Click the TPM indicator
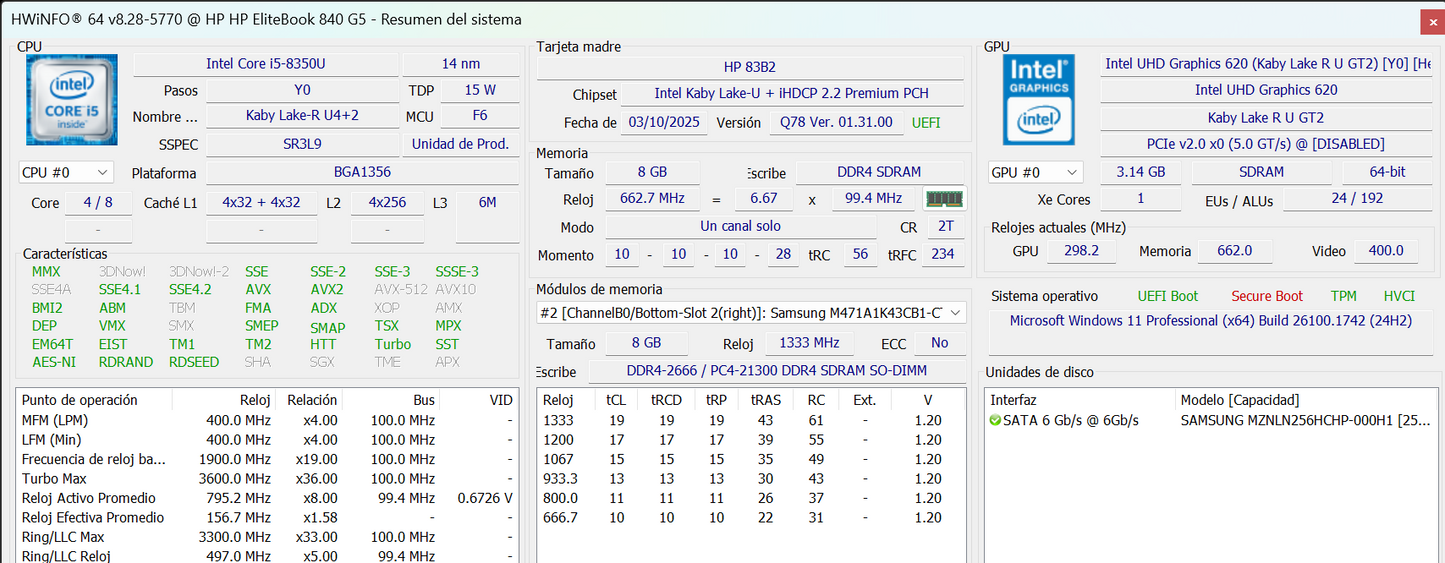This screenshot has width=1445, height=563. 1343,296
